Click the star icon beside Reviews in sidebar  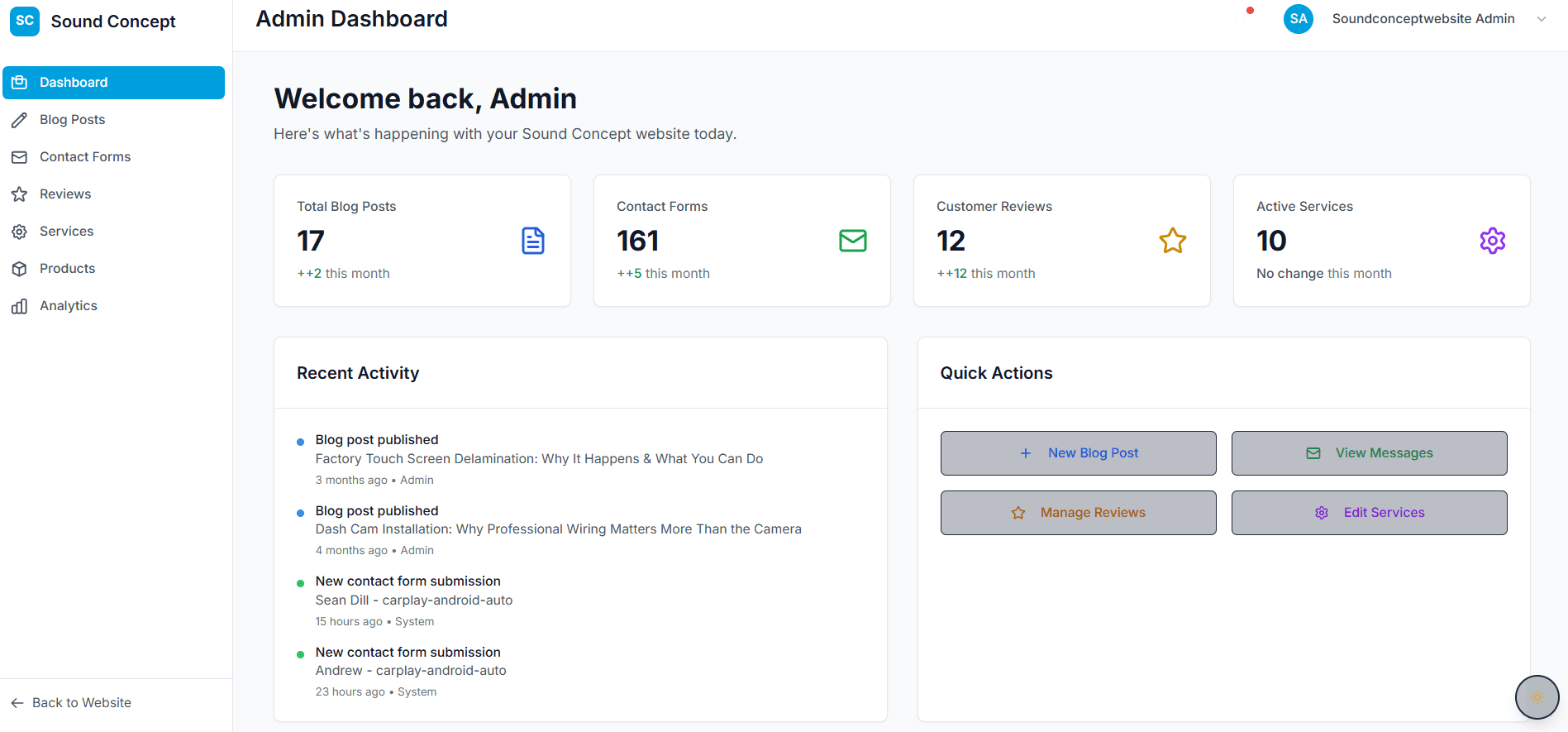(19, 194)
